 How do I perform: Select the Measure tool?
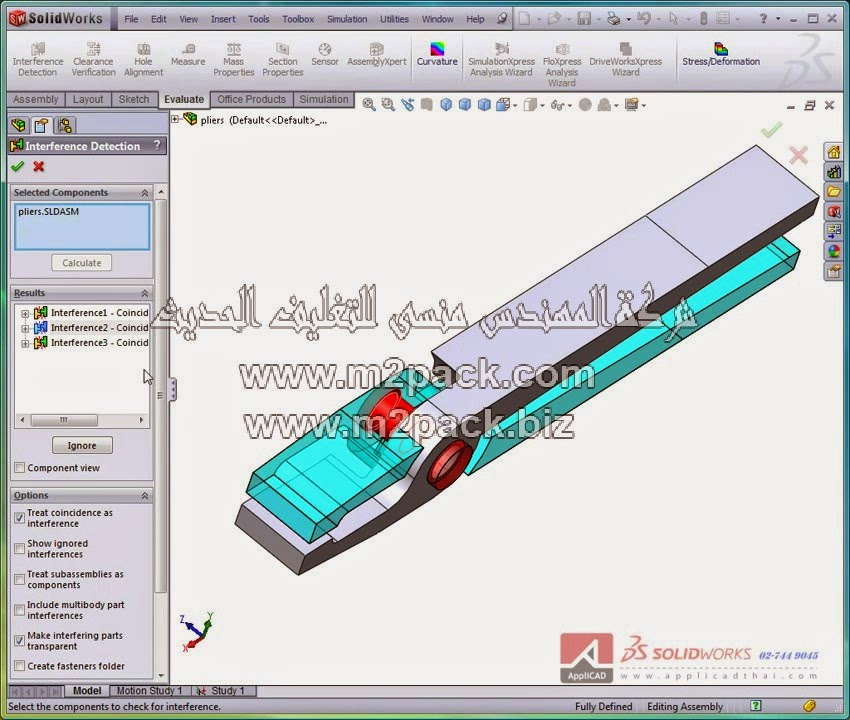click(188, 55)
